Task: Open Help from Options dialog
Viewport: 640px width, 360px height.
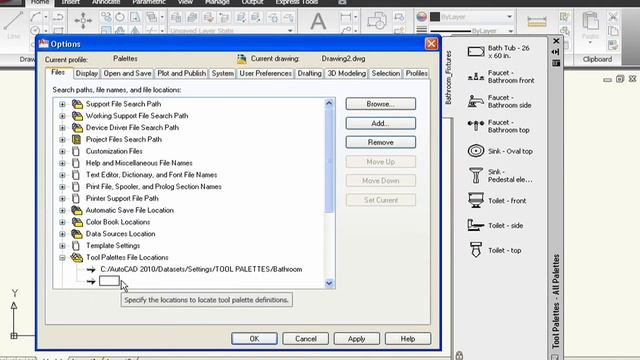Action: click(x=408, y=339)
